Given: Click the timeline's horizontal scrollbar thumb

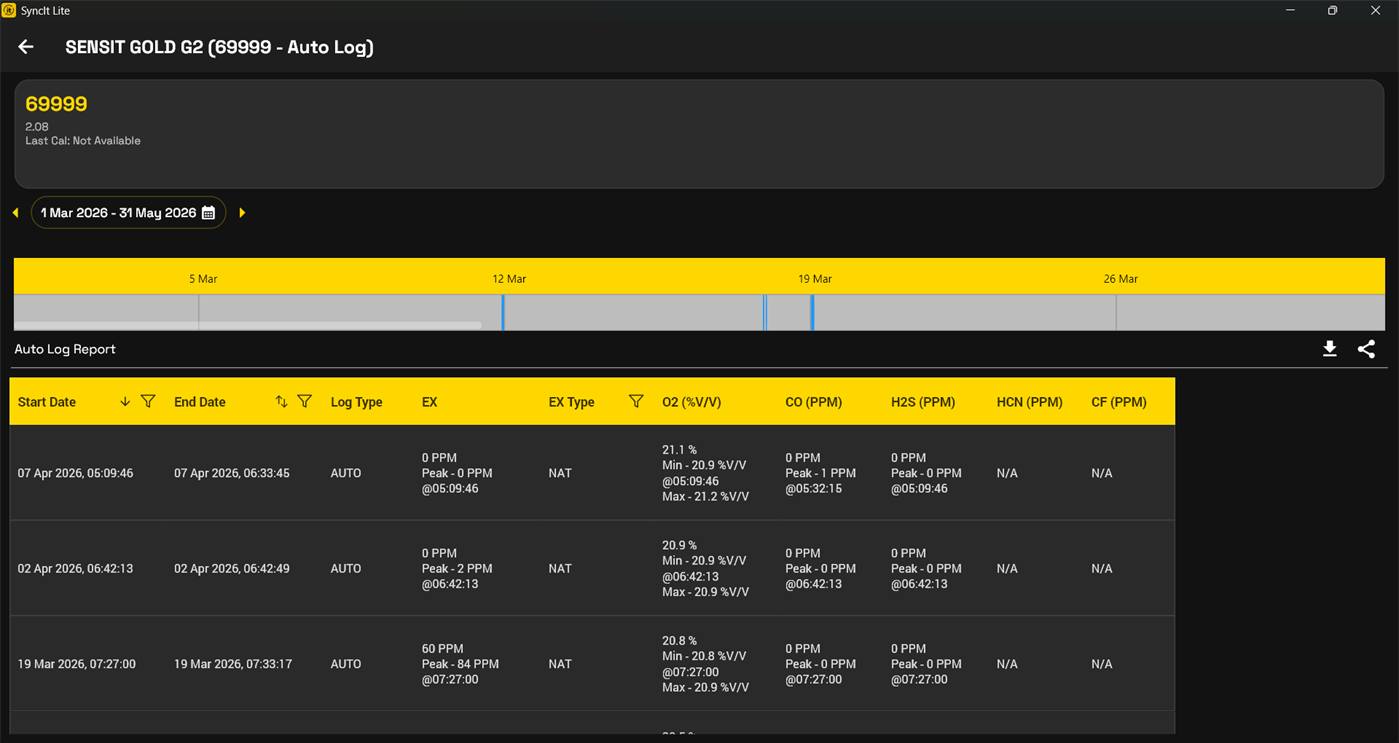Looking at the screenshot, I should pyautogui.click(x=248, y=326).
